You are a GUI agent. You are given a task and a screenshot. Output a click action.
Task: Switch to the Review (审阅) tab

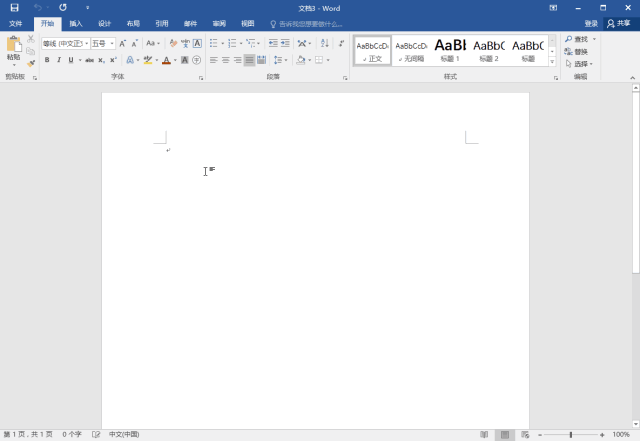click(219, 24)
